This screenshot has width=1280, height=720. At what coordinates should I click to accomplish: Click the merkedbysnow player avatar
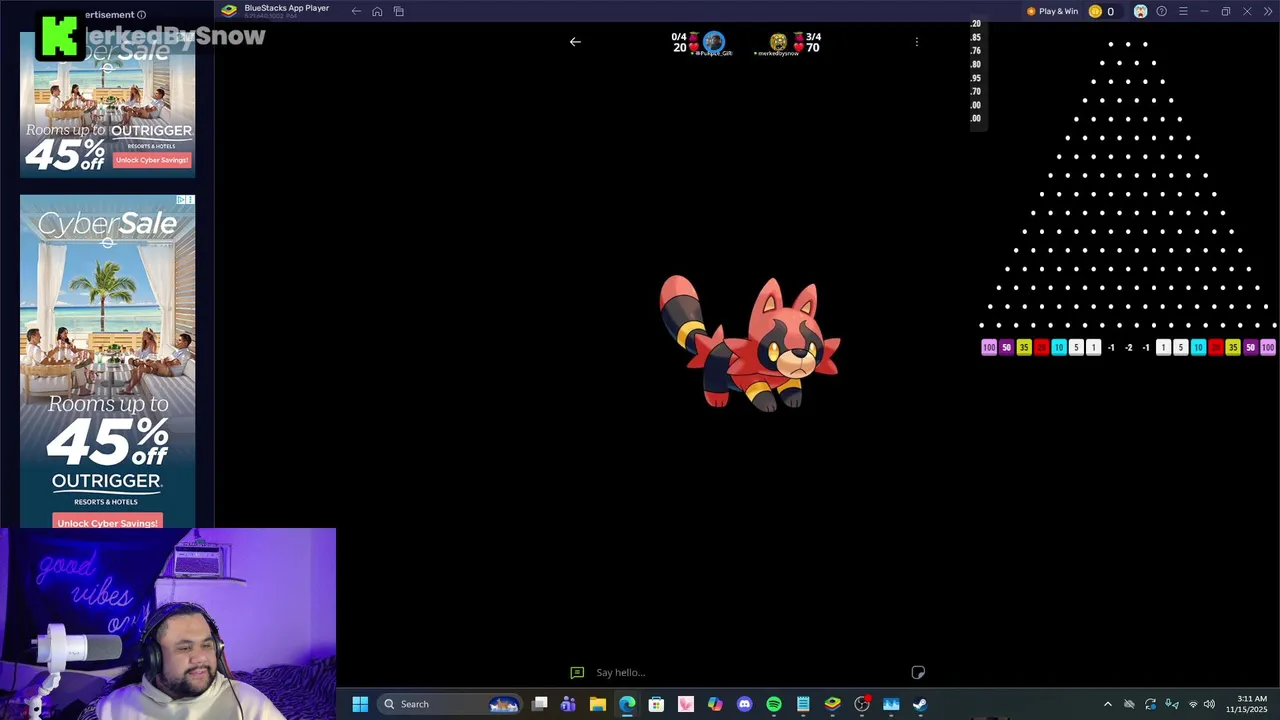click(x=778, y=41)
